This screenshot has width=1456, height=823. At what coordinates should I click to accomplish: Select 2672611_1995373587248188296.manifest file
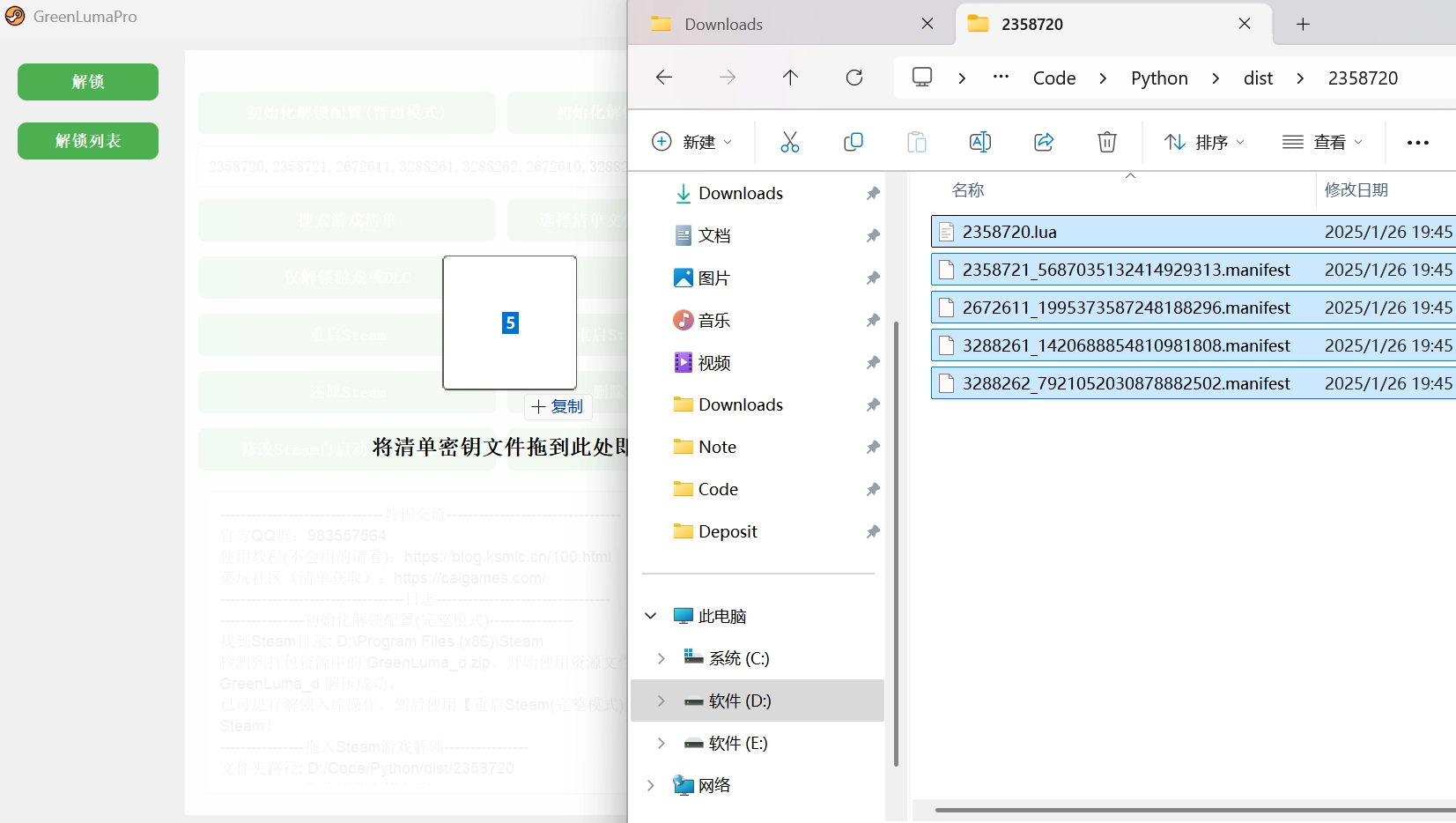[1194, 308]
